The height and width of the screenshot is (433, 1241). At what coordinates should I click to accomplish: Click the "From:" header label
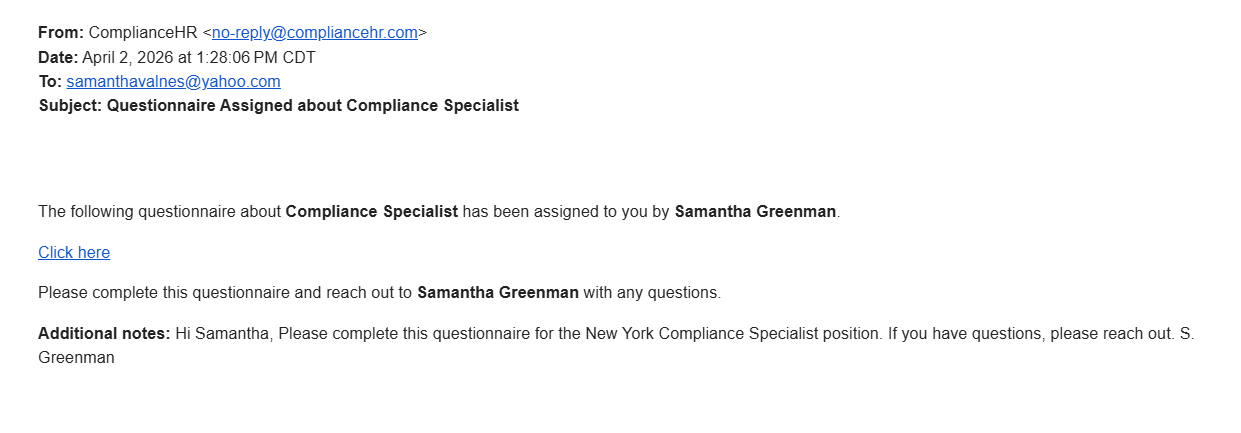[x=61, y=32]
